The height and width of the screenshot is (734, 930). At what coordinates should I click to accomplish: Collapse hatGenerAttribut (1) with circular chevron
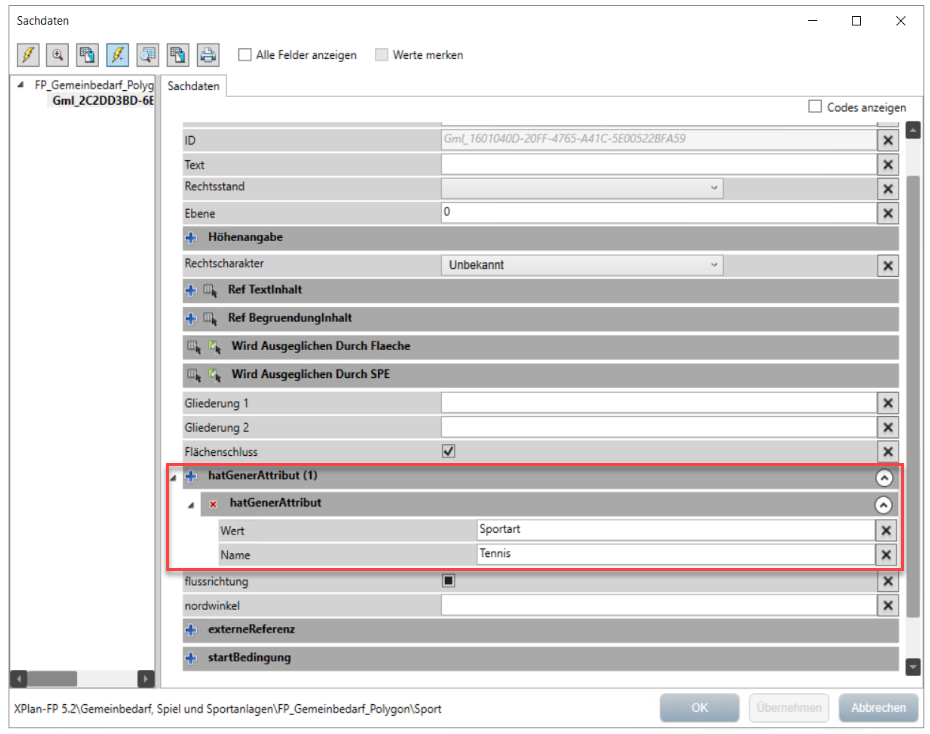click(884, 477)
